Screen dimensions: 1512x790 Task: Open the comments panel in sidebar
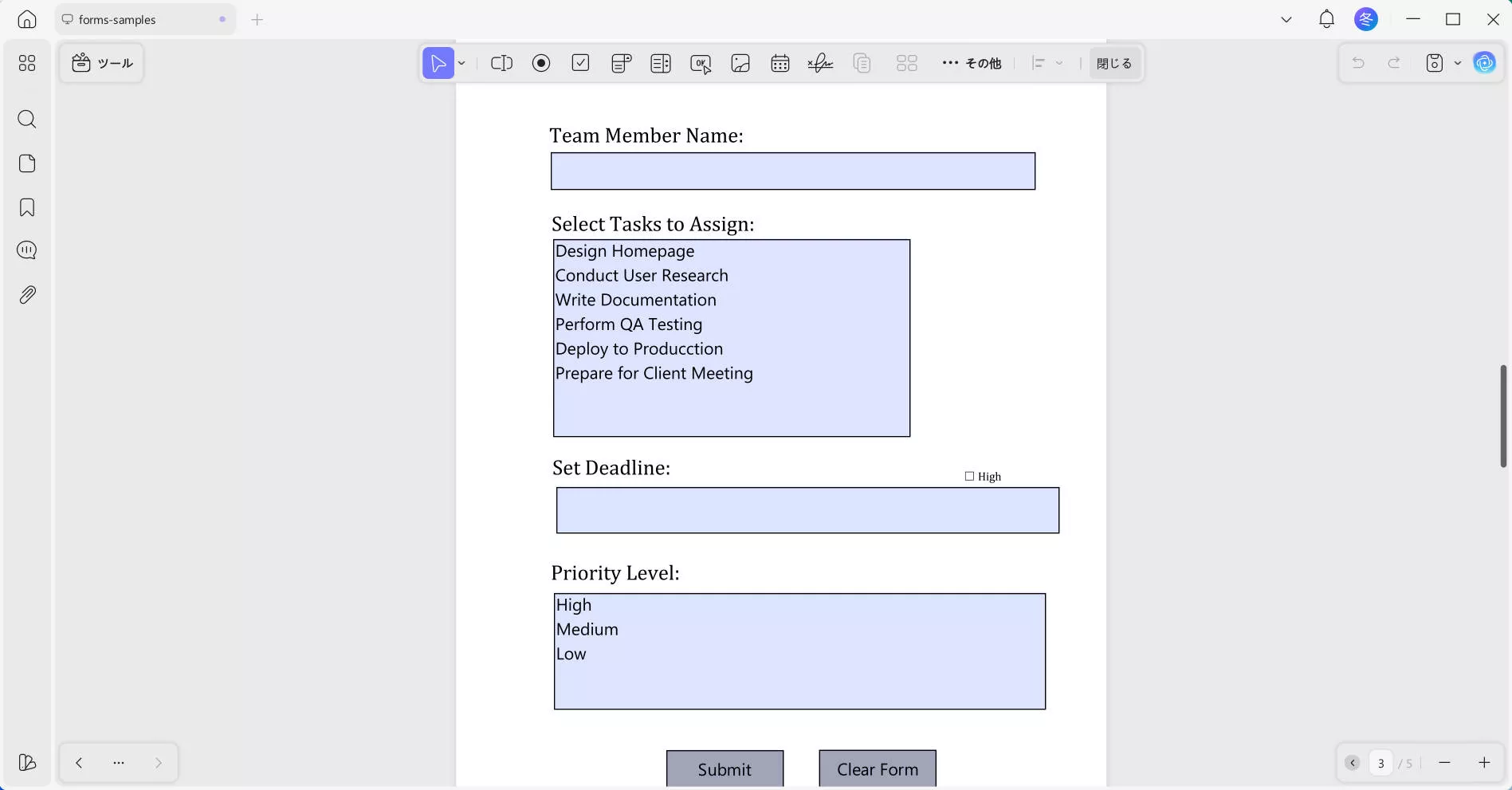tap(27, 250)
